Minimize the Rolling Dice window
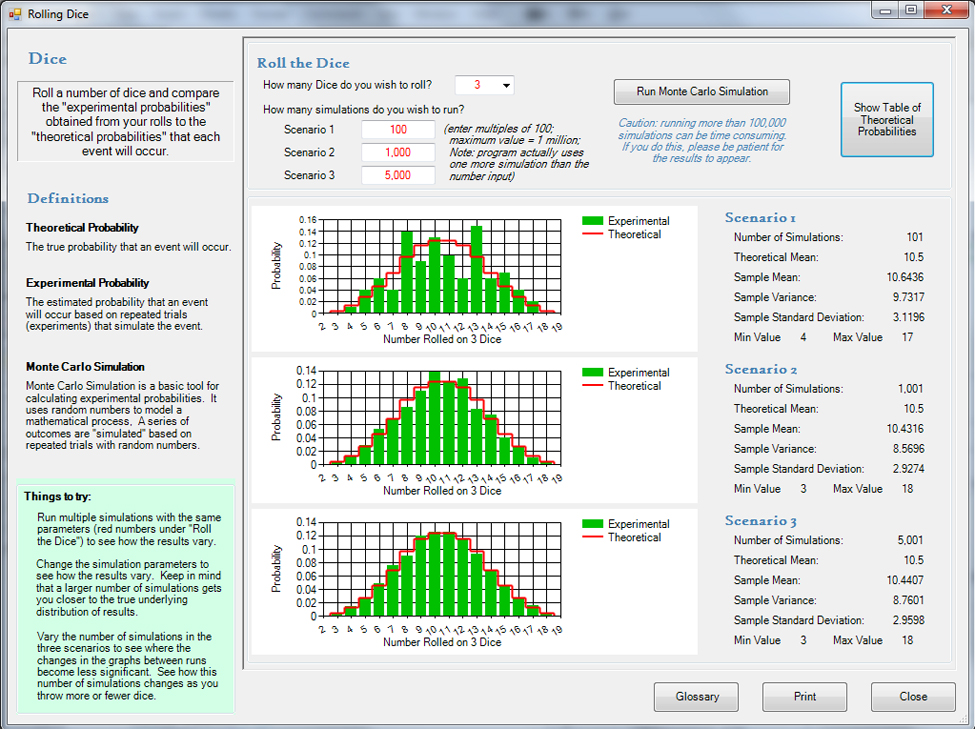The height and width of the screenshot is (729, 975). (x=886, y=10)
